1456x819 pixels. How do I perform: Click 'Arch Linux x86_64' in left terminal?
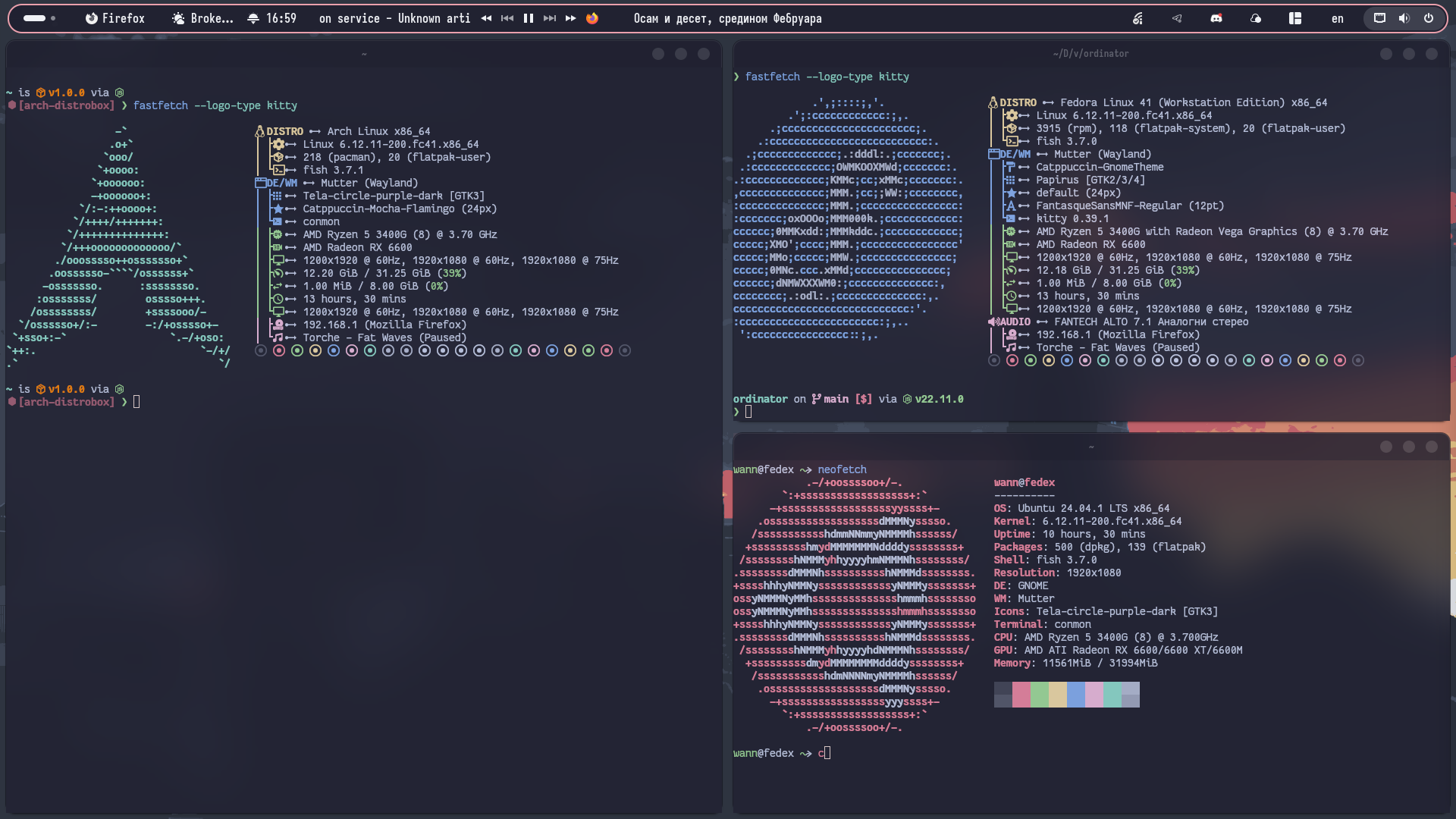pos(378,131)
